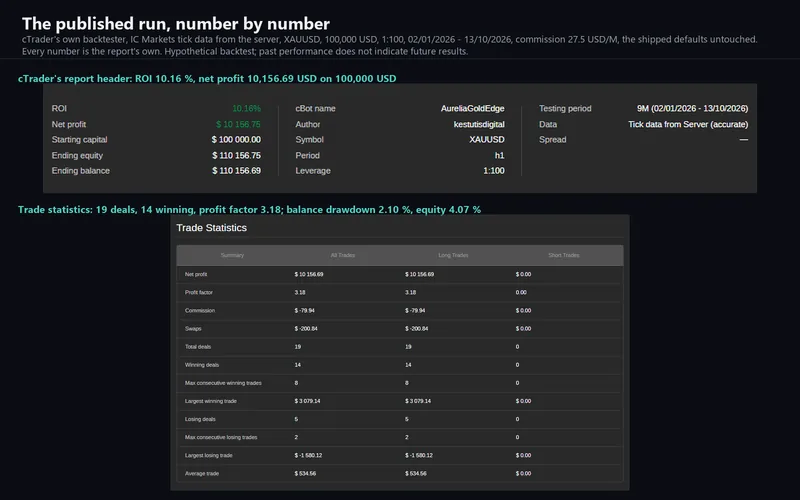
Task: Click the "Winning deals" row label
Action: pyautogui.click(x=202, y=365)
